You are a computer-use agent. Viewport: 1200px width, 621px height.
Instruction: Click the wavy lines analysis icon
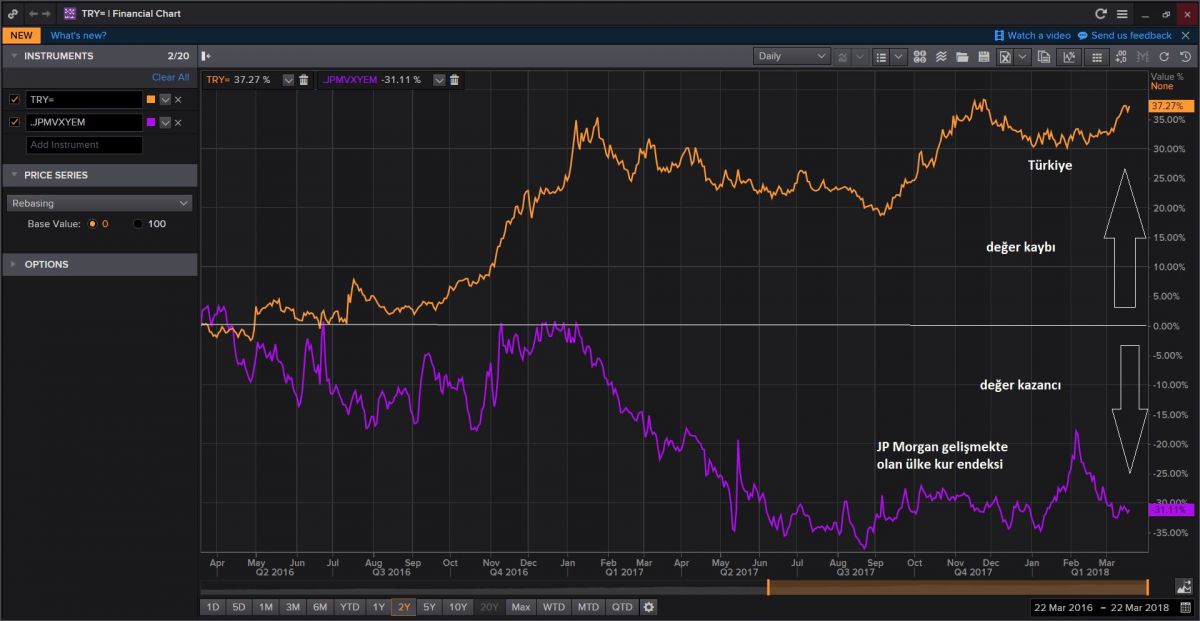[x=941, y=56]
